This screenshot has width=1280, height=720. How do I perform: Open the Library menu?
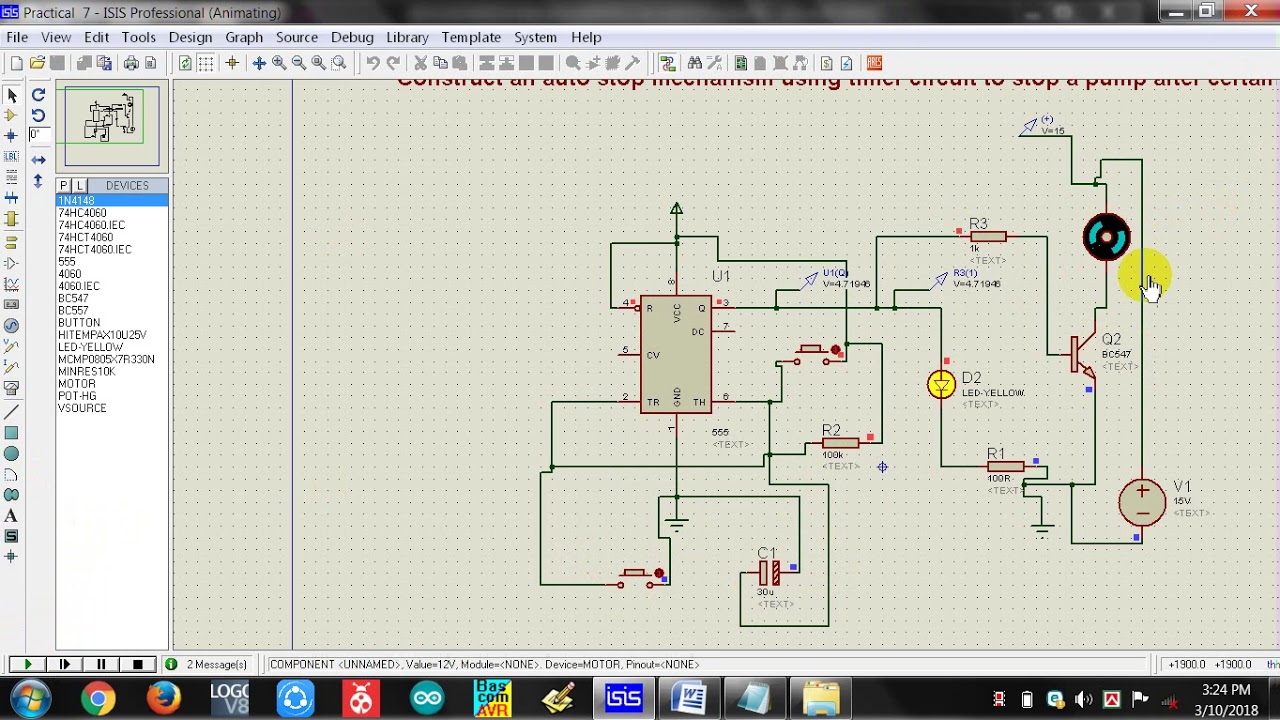pos(407,37)
